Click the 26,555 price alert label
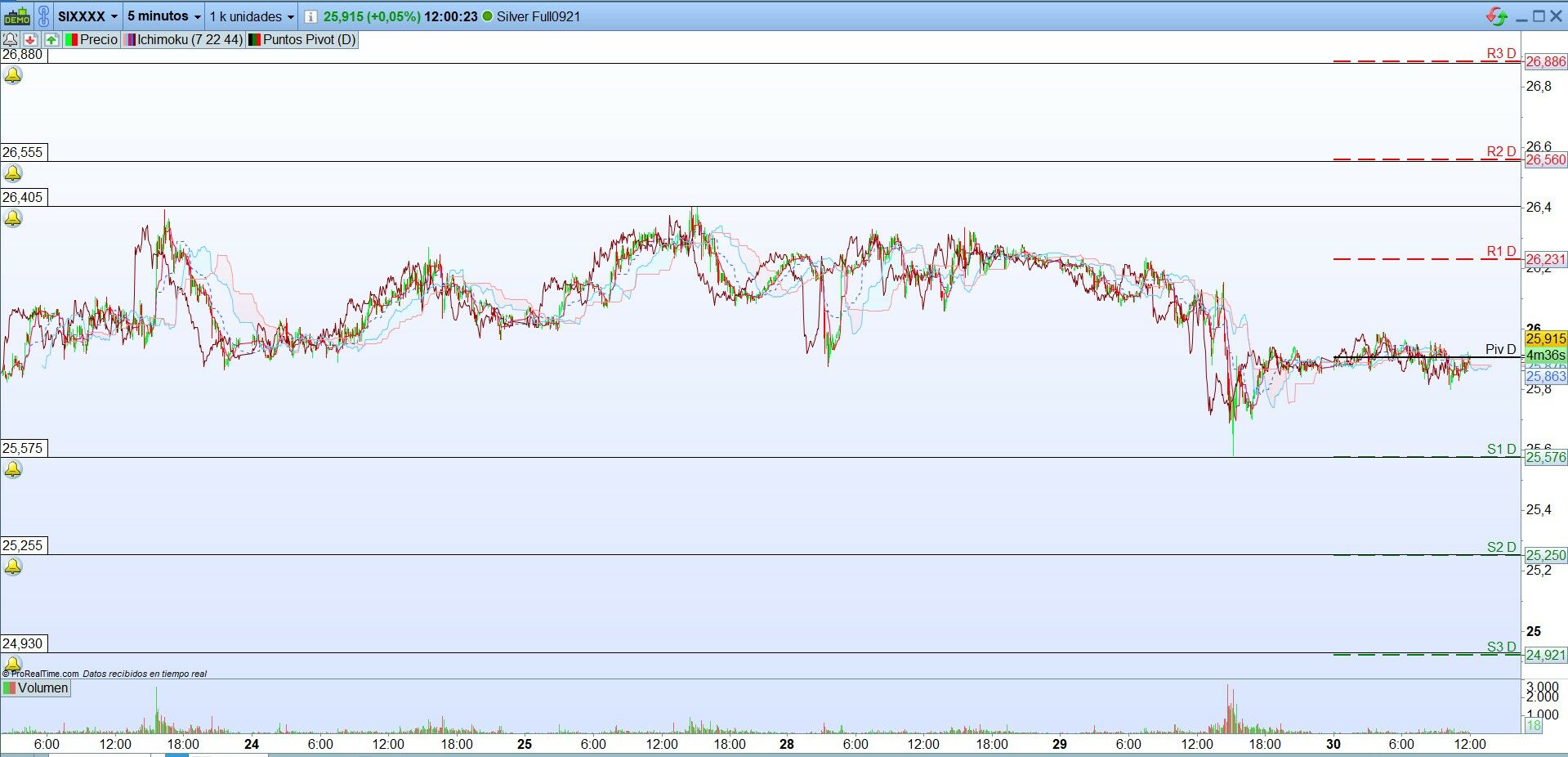The height and width of the screenshot is (757, 1568). (23, 152)
